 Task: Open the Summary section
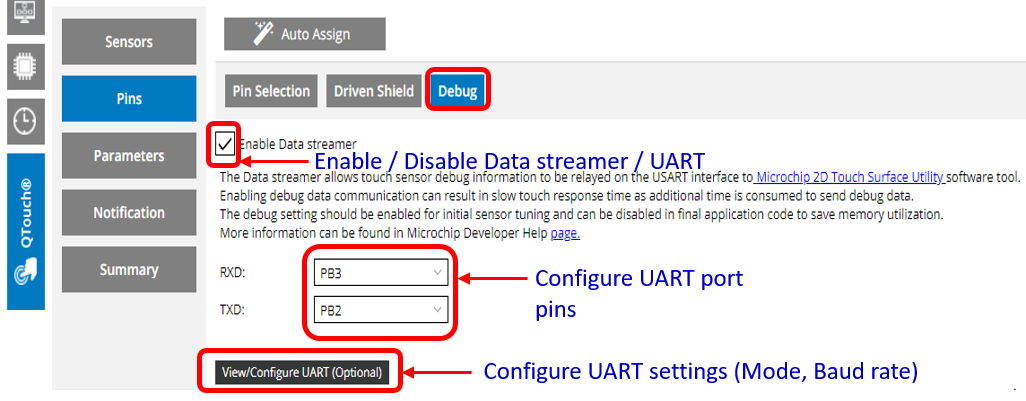129,270
